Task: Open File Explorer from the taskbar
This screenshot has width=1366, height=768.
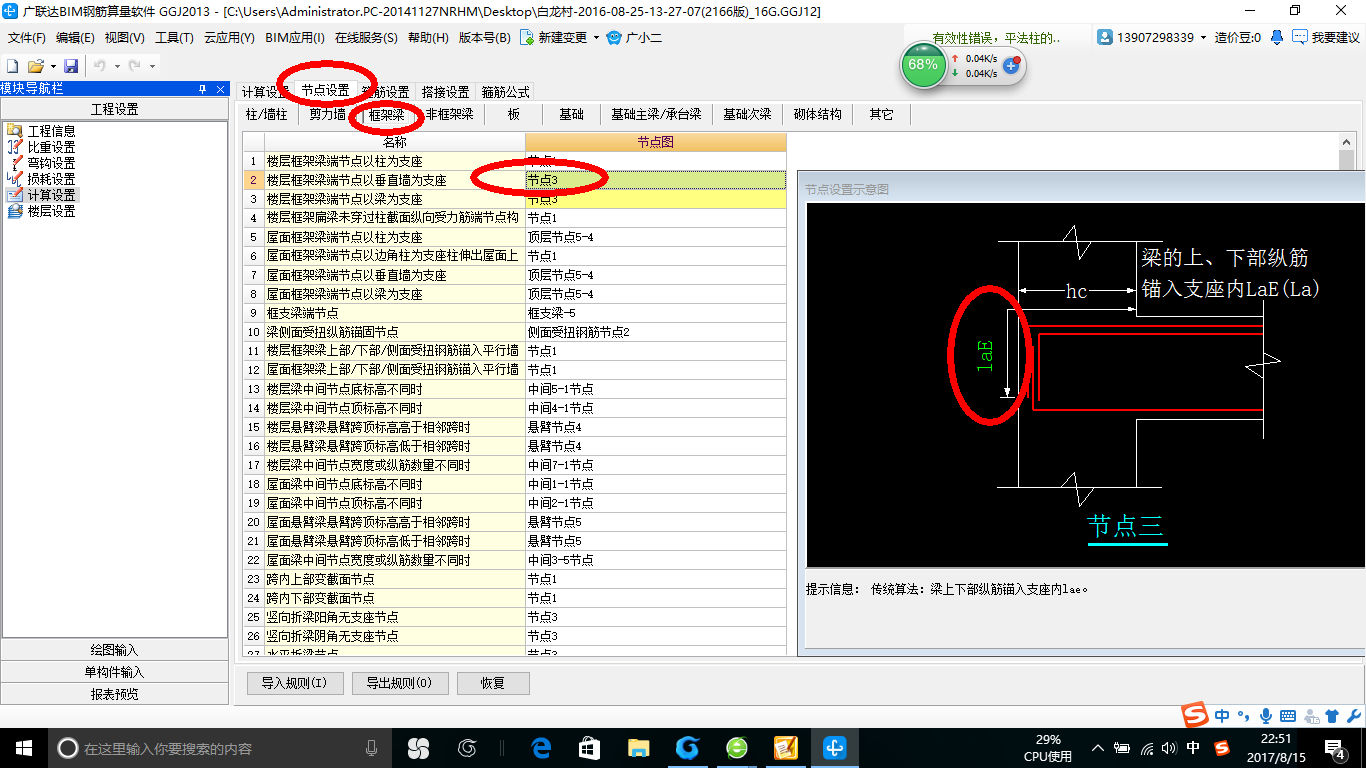Action: 638,747
